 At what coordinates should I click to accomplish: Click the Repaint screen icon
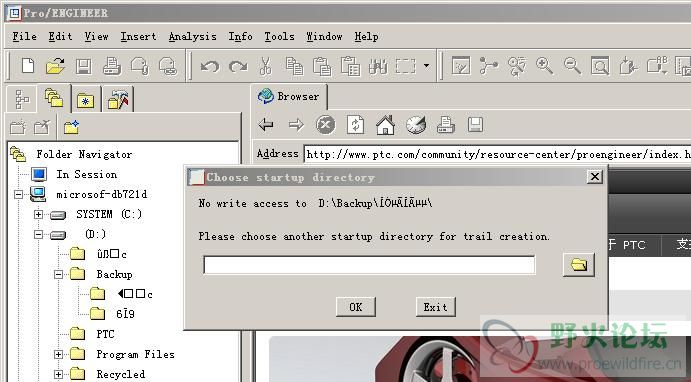(461, 66)
